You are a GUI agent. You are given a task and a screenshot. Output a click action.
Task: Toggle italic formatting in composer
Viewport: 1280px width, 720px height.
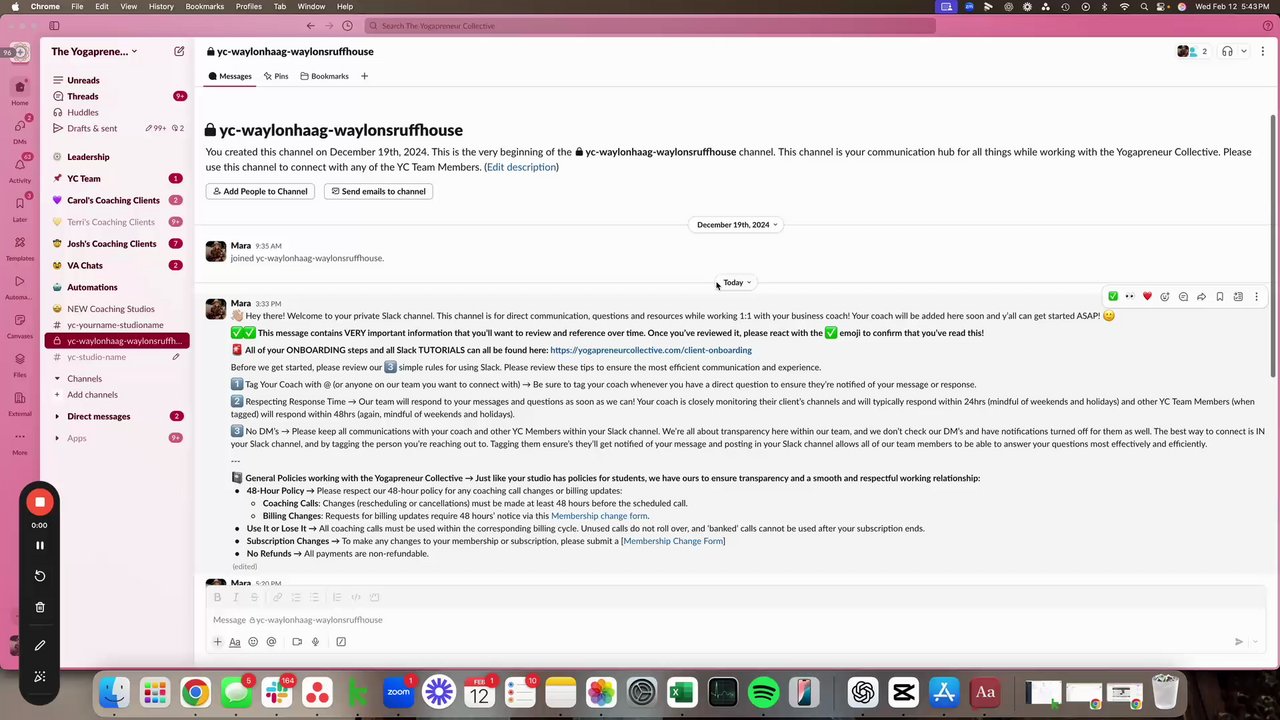tap(236, 597)
